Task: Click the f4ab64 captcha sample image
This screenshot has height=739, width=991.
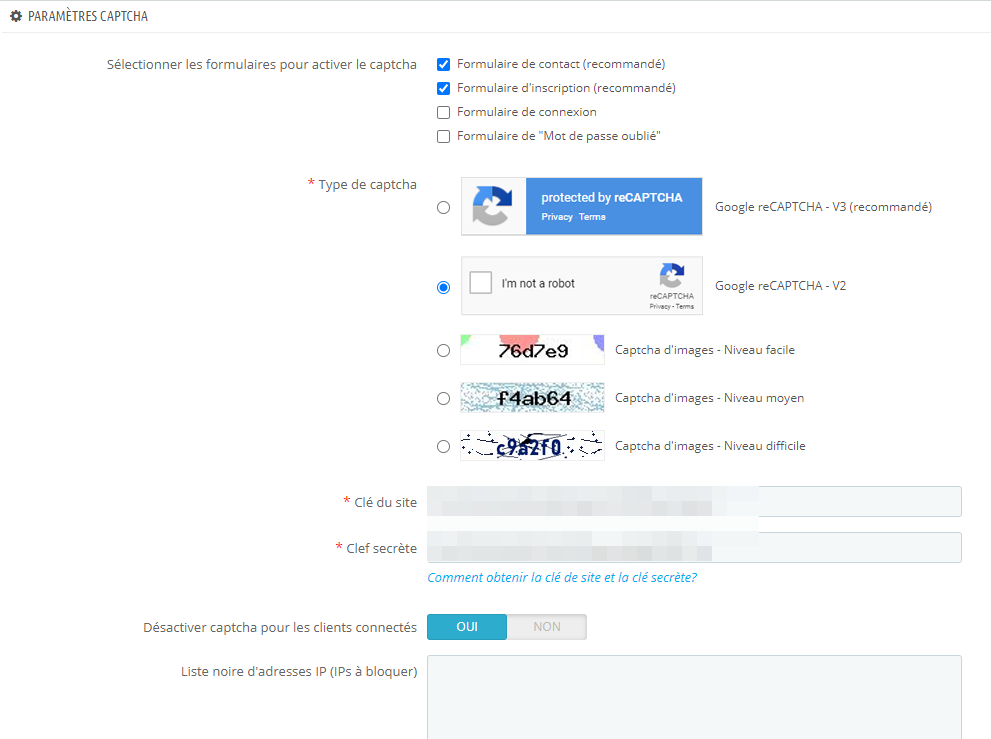Action: [x=532, y=398]
